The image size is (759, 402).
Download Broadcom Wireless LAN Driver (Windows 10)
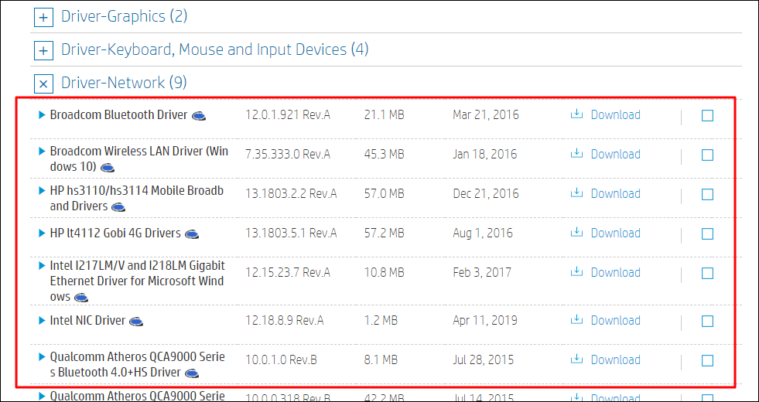coord(615,154)
